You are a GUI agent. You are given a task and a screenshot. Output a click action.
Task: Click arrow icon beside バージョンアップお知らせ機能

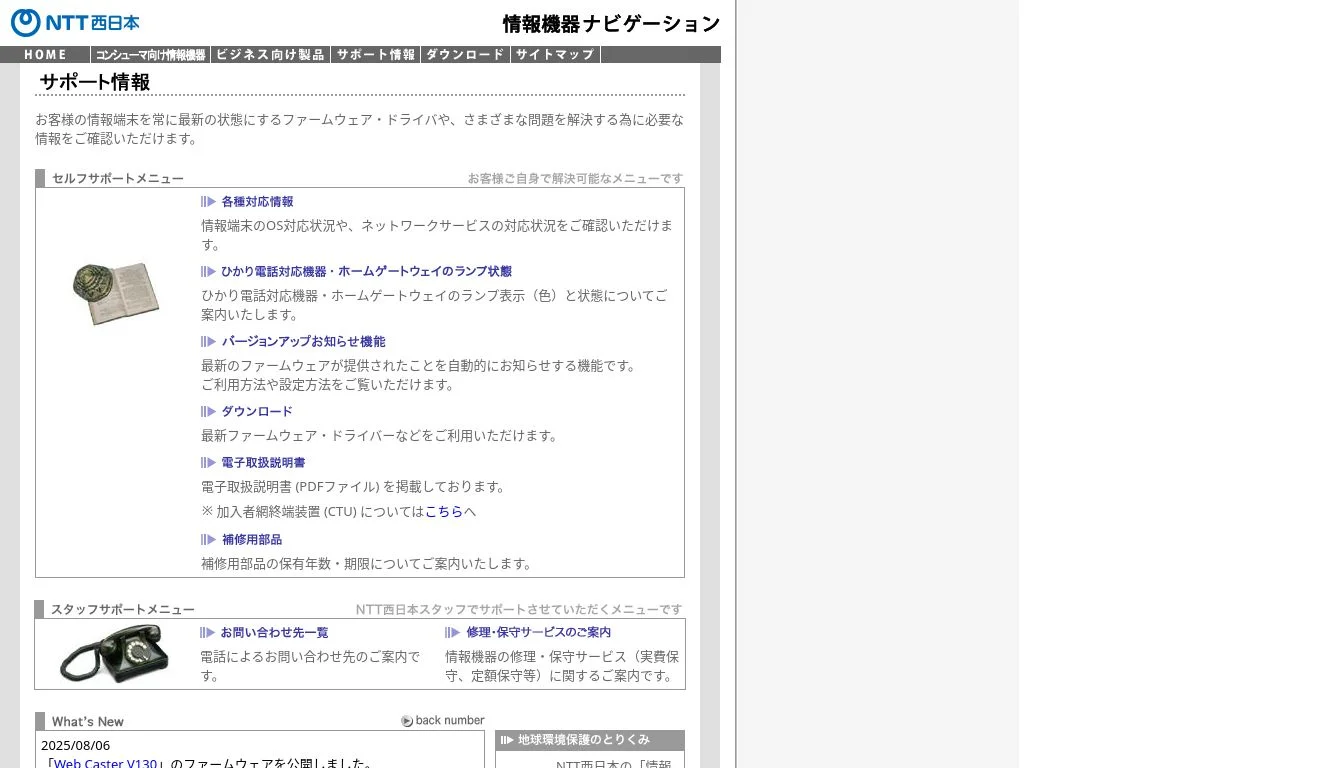click(208, 341)
